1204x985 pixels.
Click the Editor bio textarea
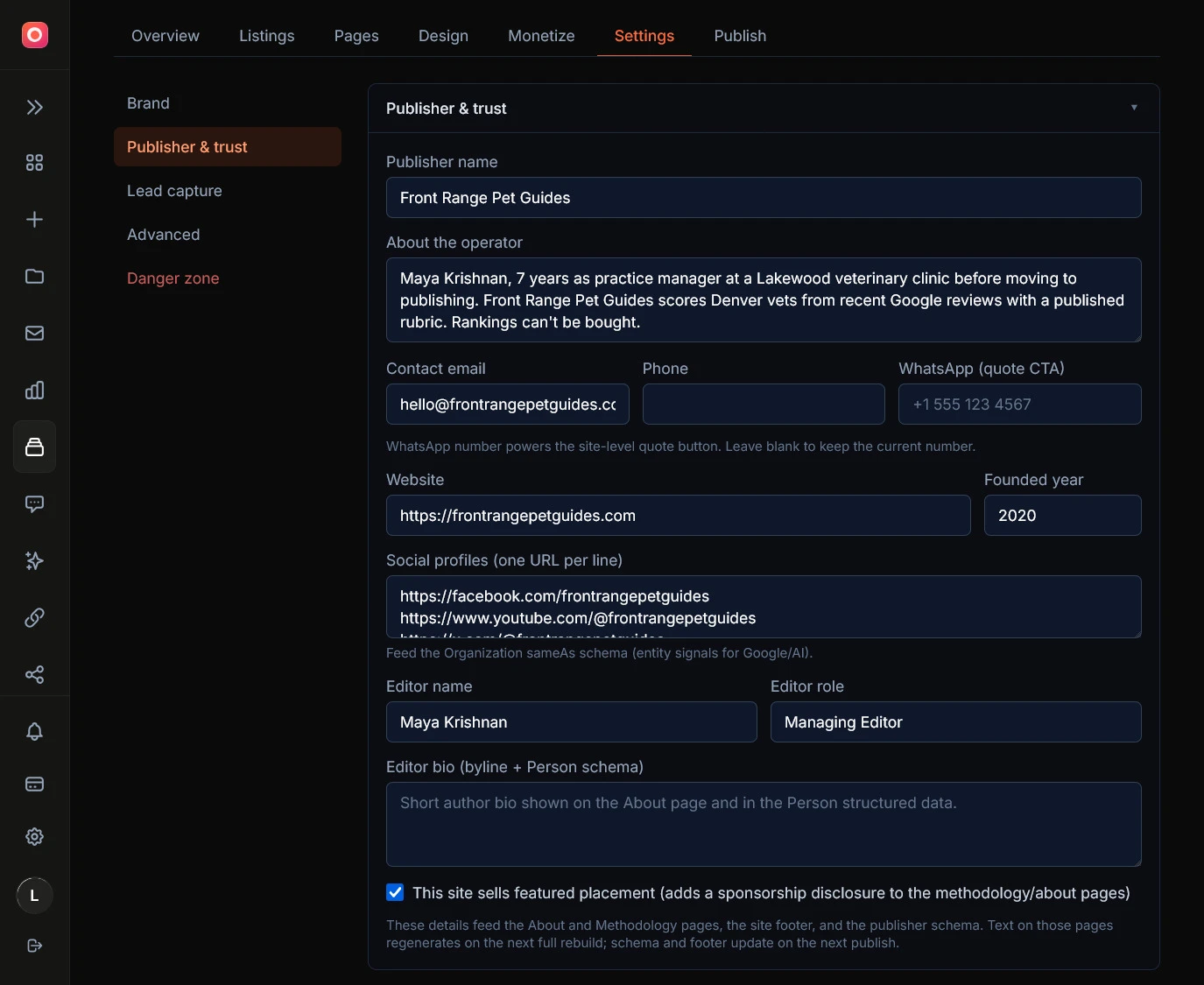tap(764, 825)
